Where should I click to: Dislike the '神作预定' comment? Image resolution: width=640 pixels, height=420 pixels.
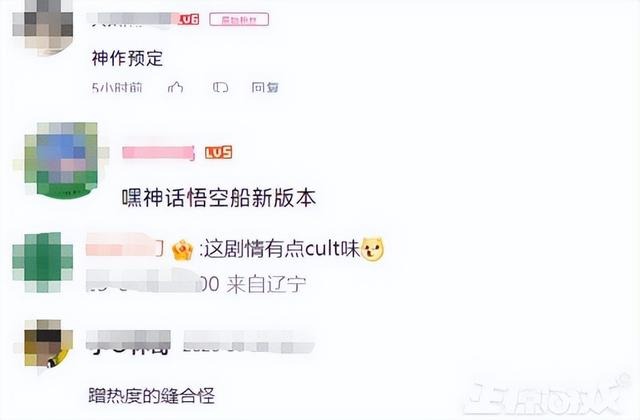(220, 87)
